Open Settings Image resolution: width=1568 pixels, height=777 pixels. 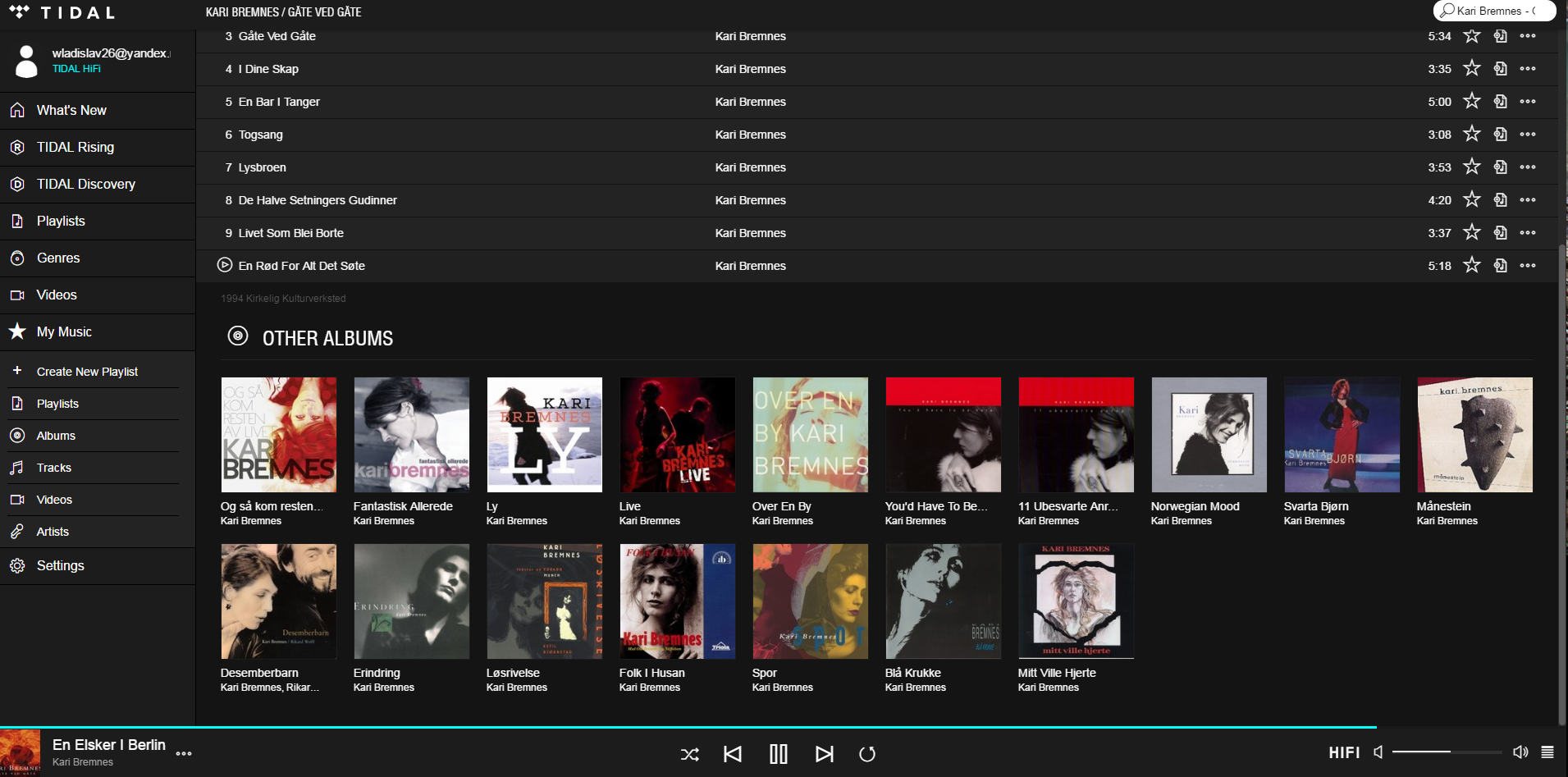pos(98,565)
